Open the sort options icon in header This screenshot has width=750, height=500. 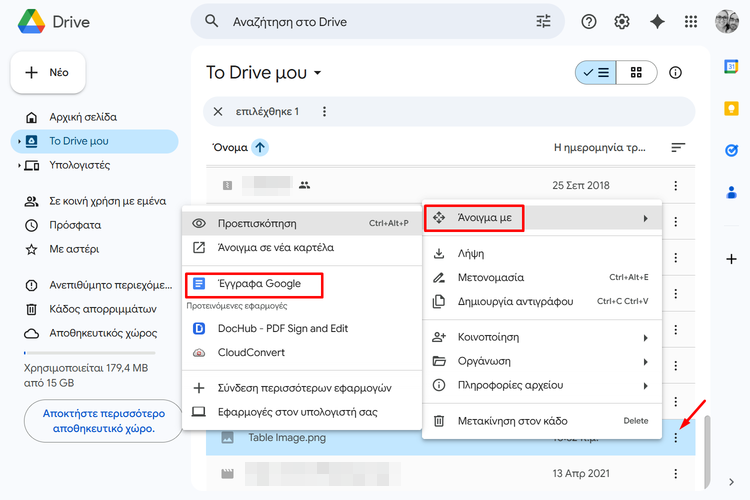coord(678,147)
